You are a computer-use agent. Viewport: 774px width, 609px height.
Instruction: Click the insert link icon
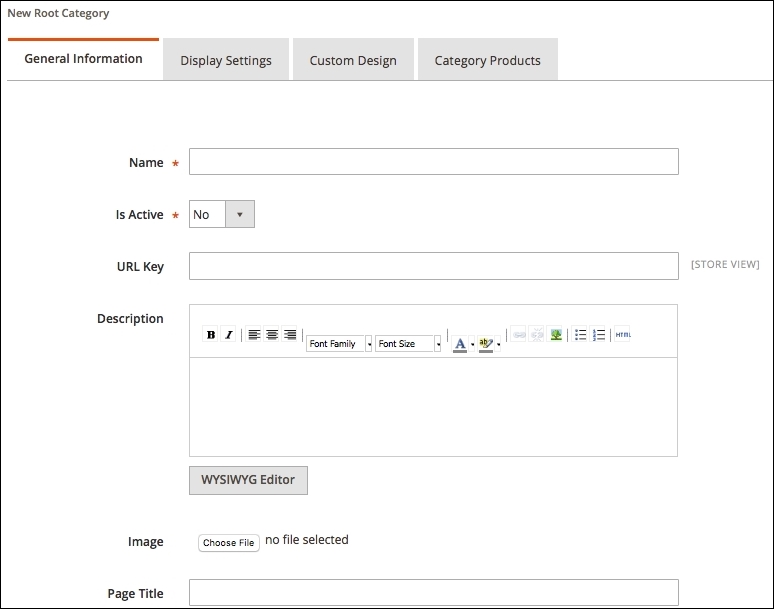pyautogui.click(x=518, y=335)
